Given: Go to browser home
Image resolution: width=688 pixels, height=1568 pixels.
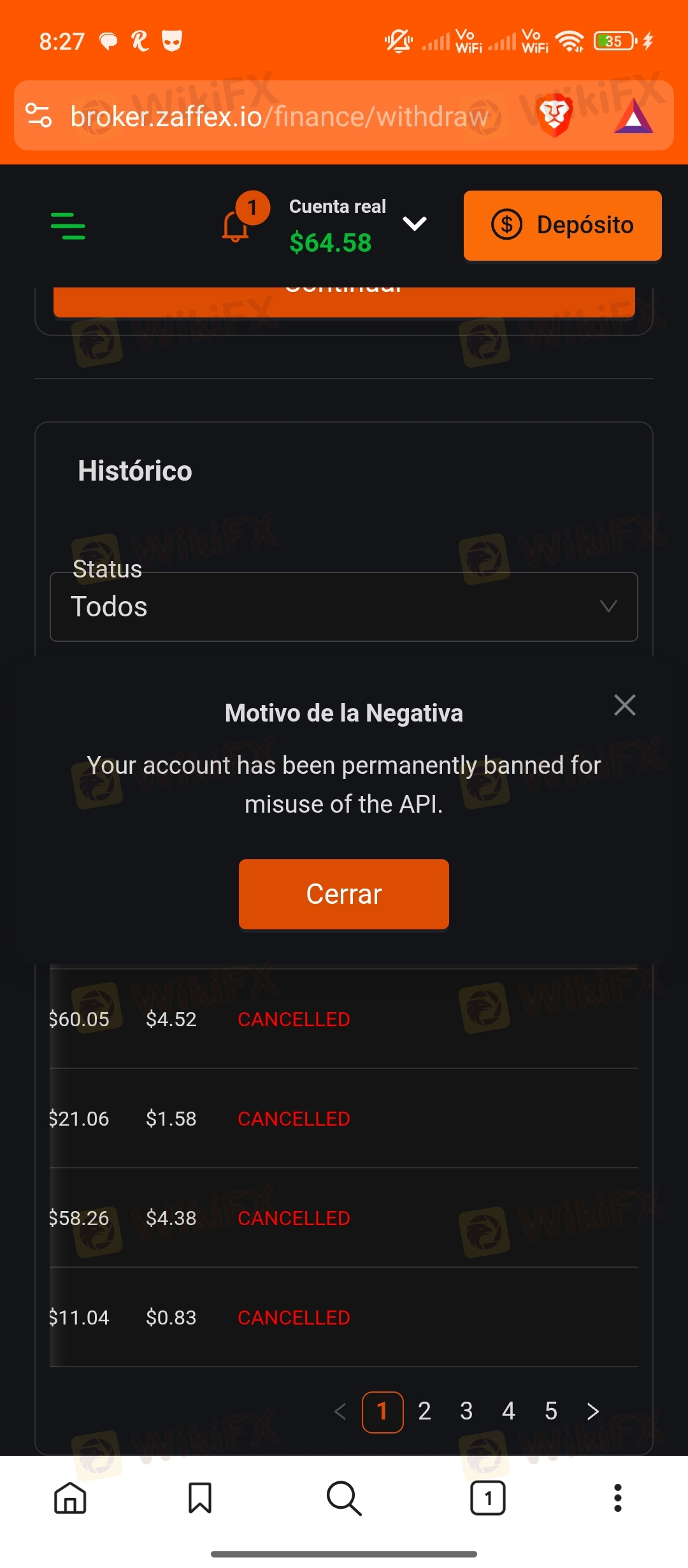Looking at the screenshot, I should (x=70, y=1497).
